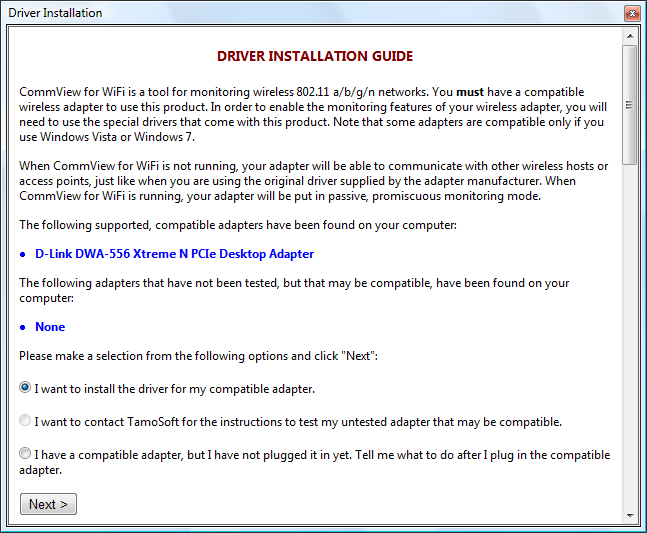
Task: Click the bold word "must"
Action: coord(470,92)
